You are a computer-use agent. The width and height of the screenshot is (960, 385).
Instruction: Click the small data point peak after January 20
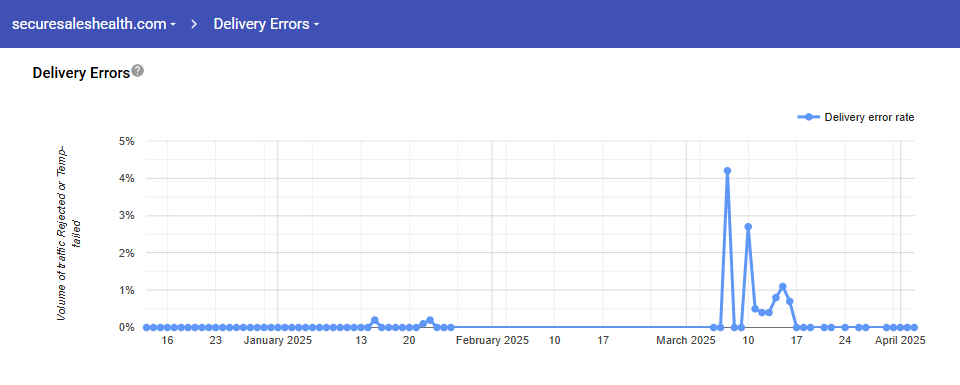430,320
